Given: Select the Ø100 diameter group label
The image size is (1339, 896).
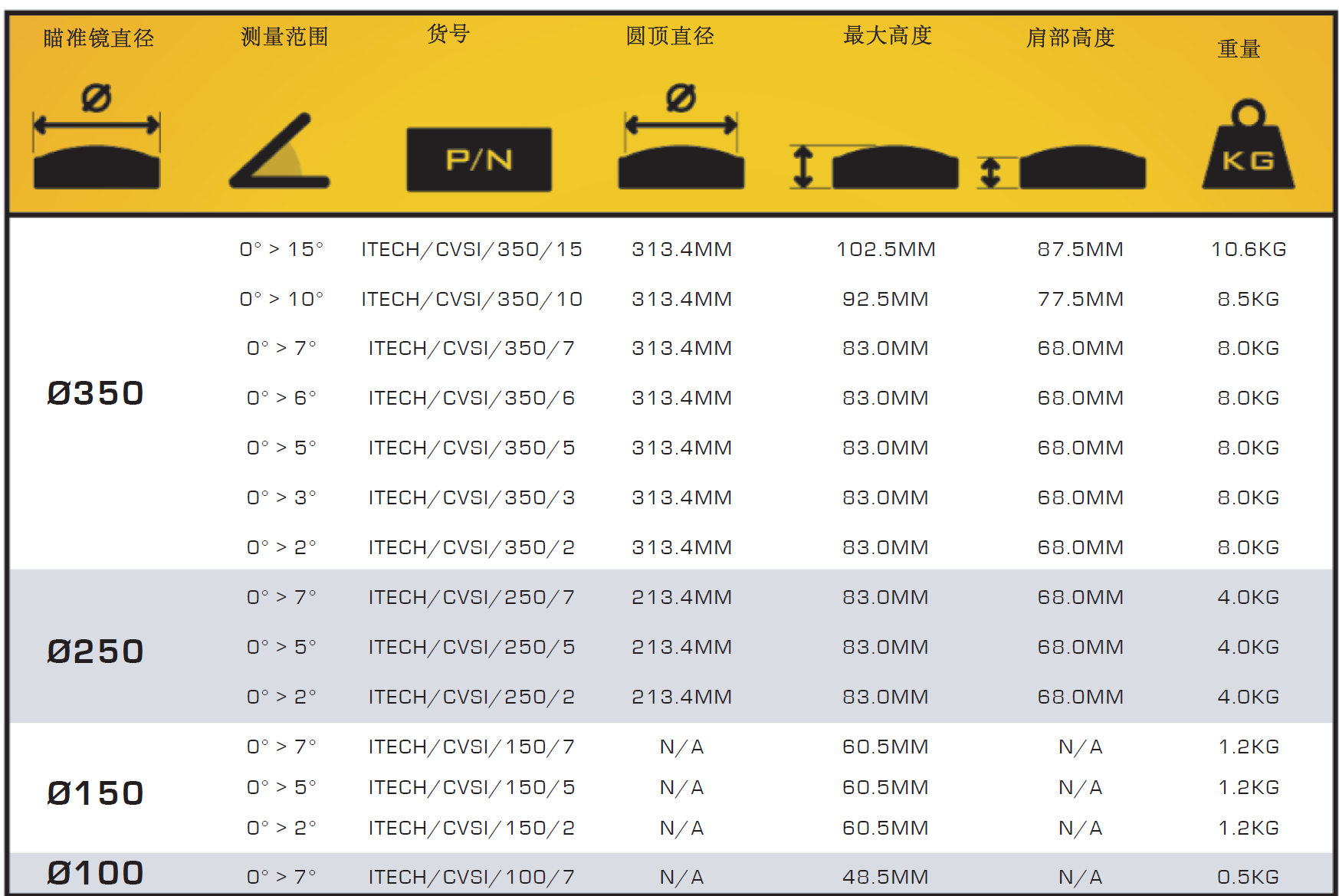Looking at the screenshot, I should (x=96, y=873).
